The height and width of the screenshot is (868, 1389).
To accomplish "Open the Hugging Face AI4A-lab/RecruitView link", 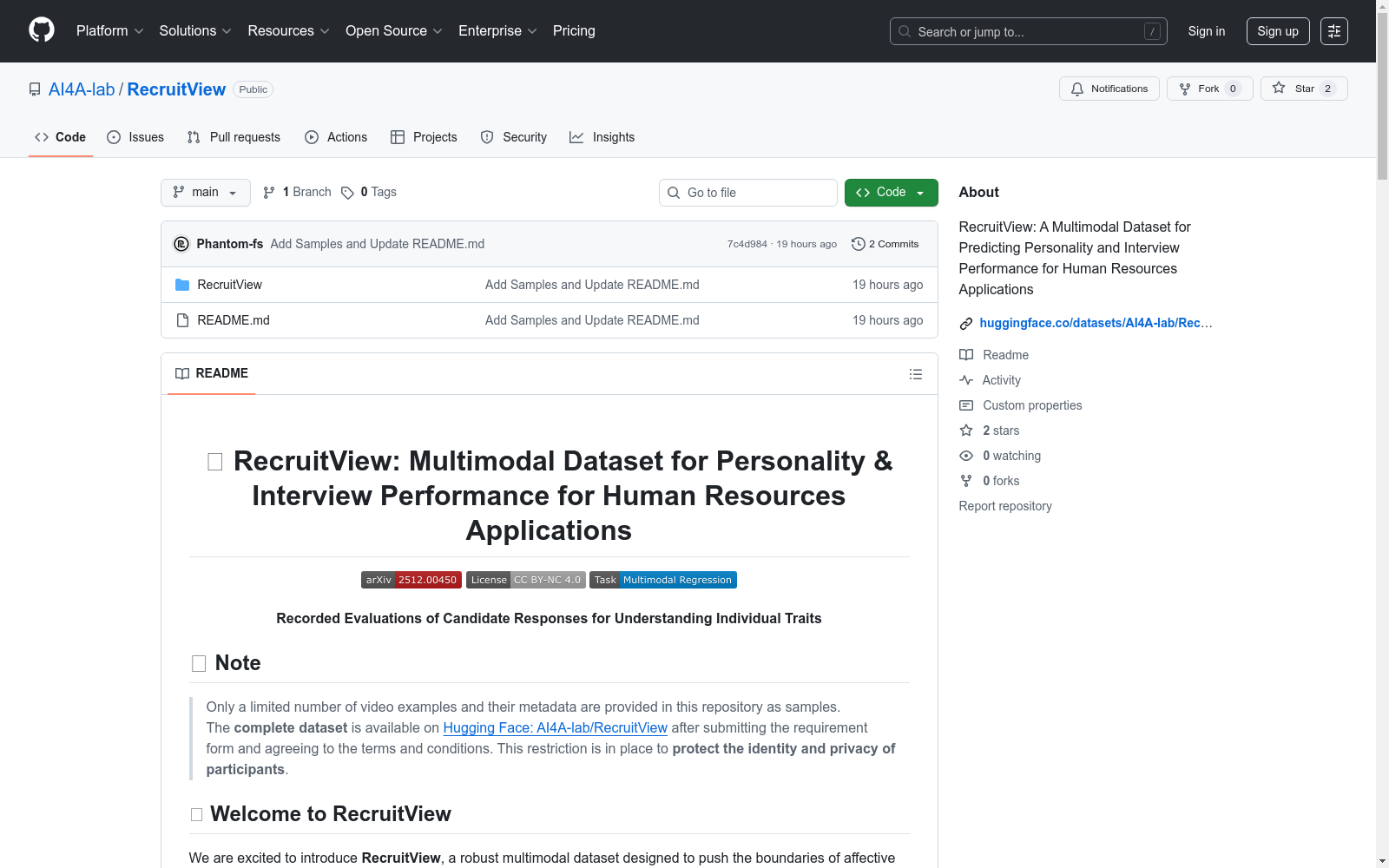I will coord(556,727).
